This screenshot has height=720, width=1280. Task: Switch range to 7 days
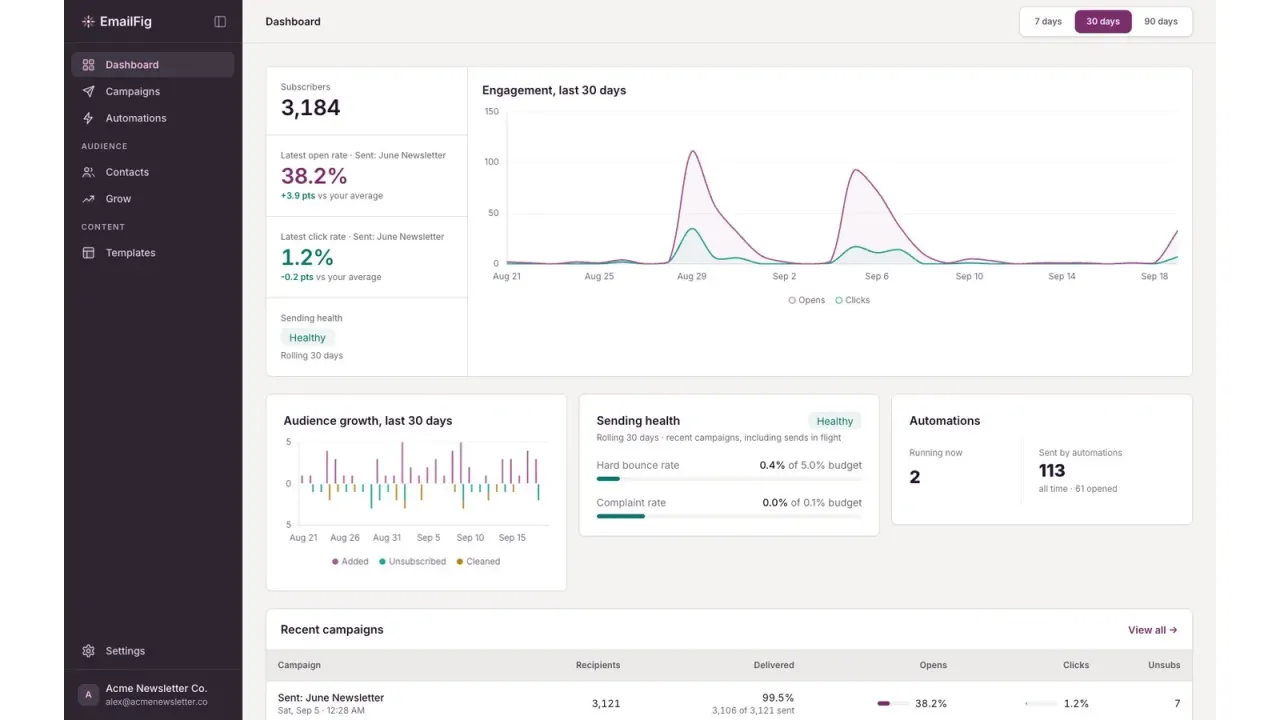(1048, 21)
